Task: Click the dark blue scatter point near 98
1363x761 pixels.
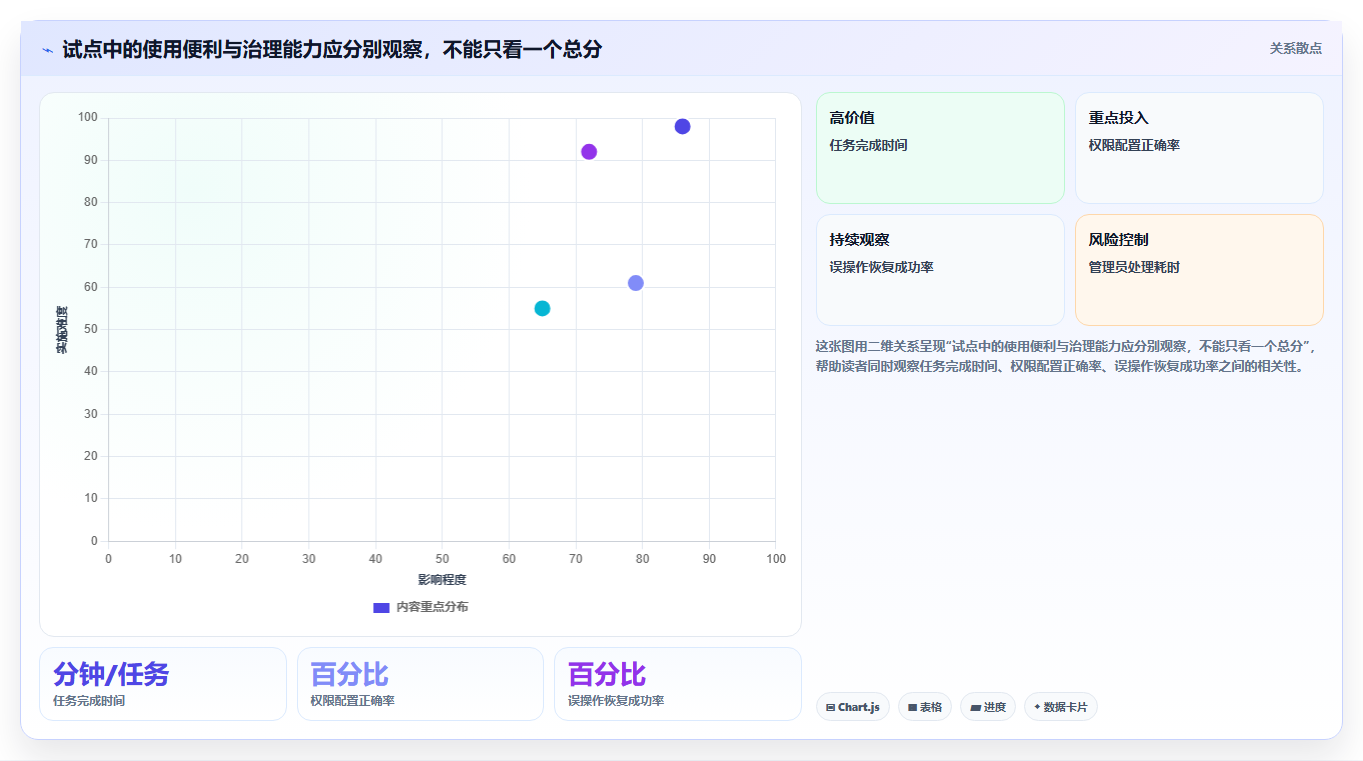Action: [682, 126]
